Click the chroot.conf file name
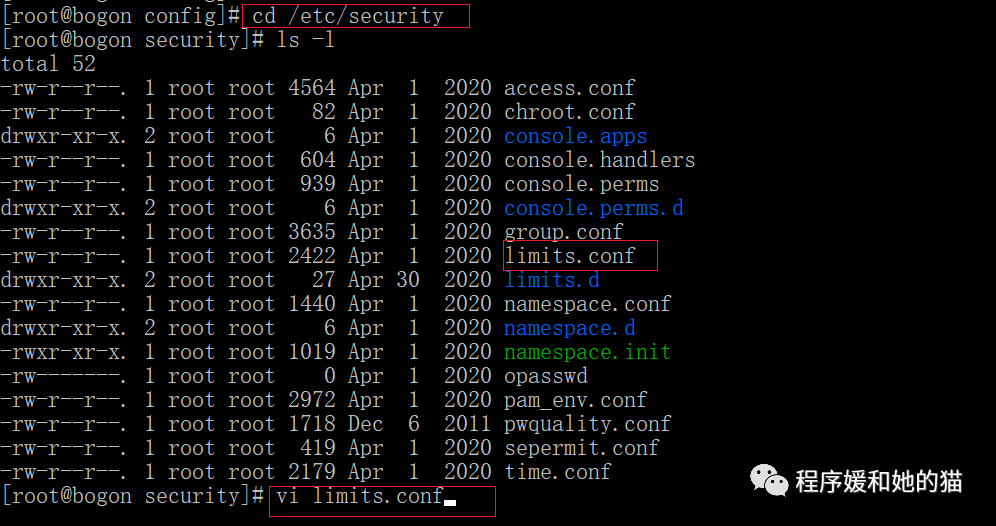This screenshot has height=526, width=996. tap(569, 112)
